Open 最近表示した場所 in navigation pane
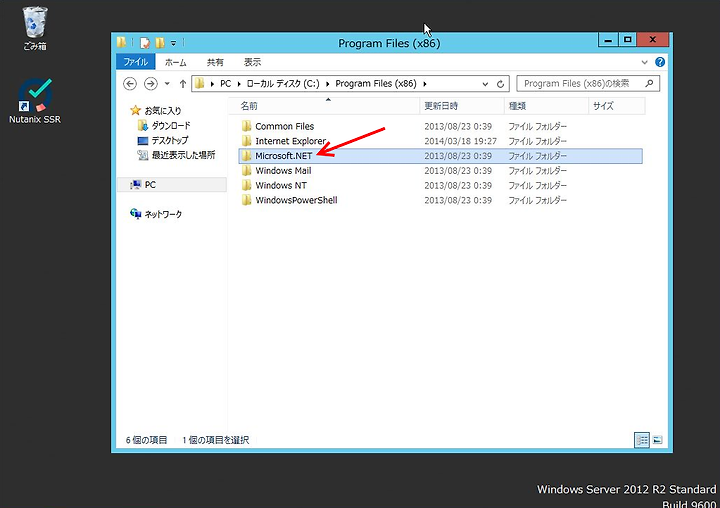Image resolution: width=720 pixels, height=508 pixels. (183, 155)
